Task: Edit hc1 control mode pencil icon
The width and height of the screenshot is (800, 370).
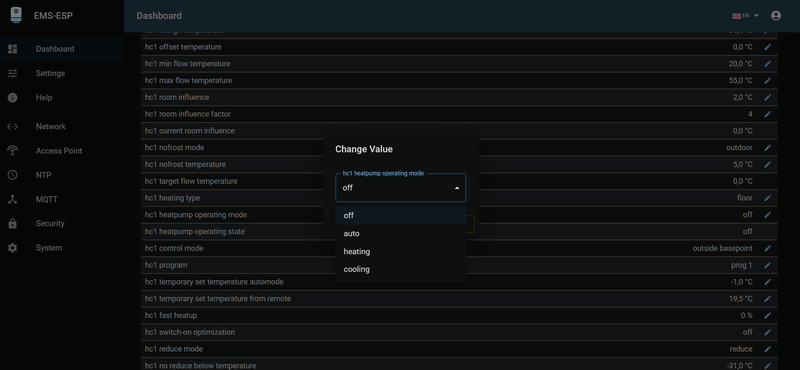Action: 767,249
